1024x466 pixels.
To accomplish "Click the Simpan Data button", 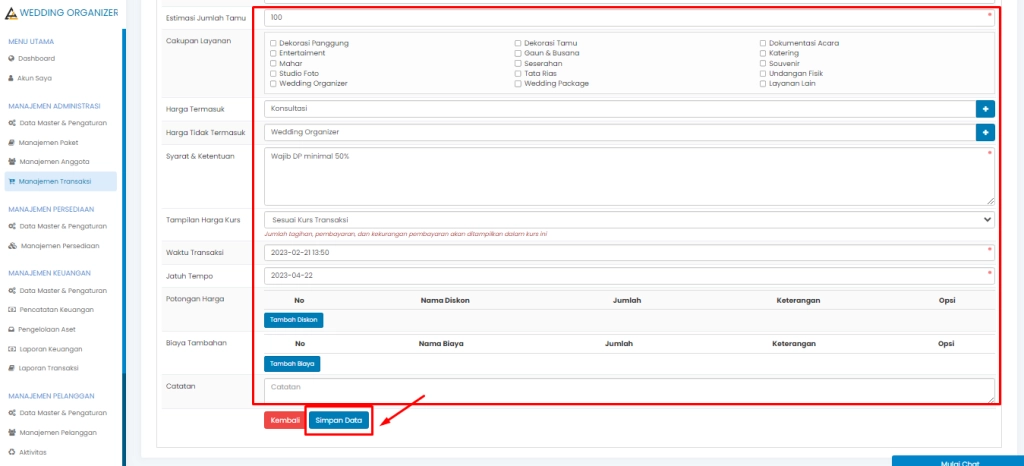I will (x=339, y=421).
